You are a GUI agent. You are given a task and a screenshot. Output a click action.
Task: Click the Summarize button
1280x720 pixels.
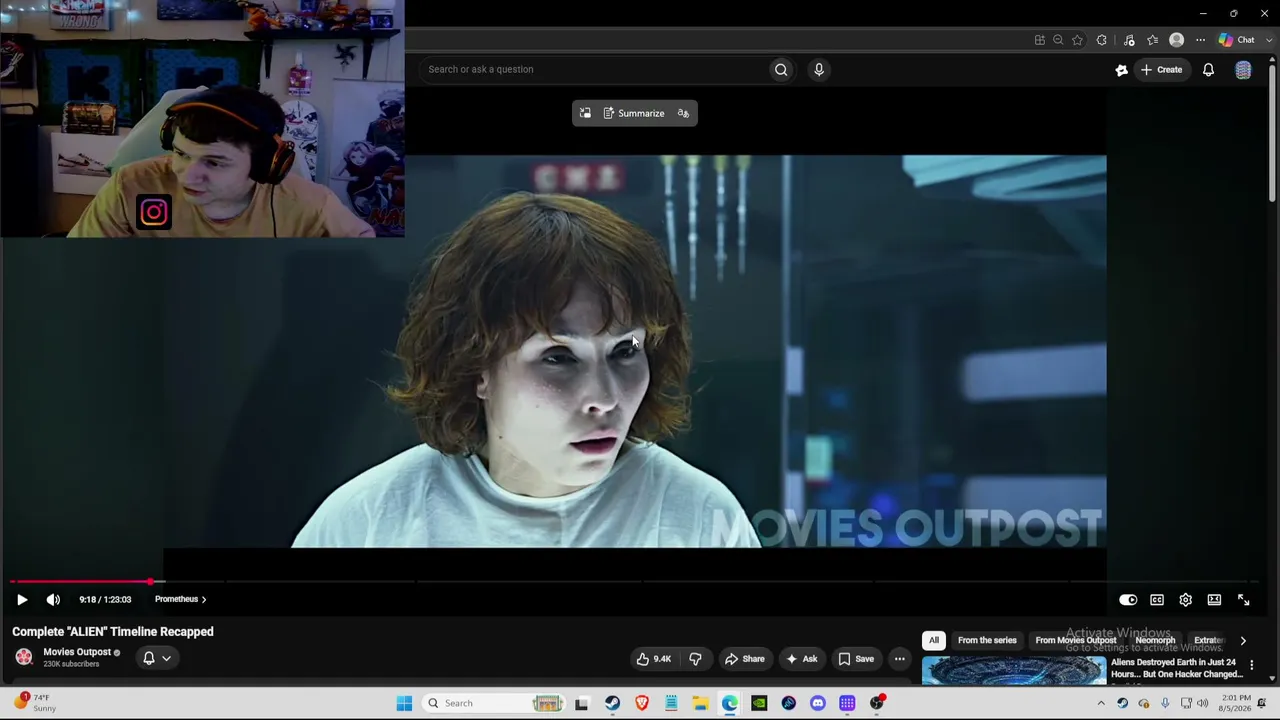(634, 113)
